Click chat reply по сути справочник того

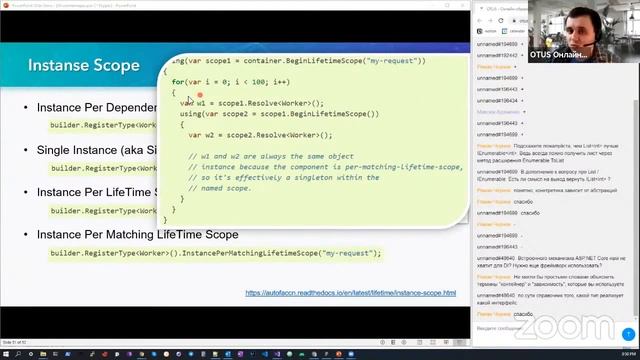pyautogui.click(x=551, y=299)
